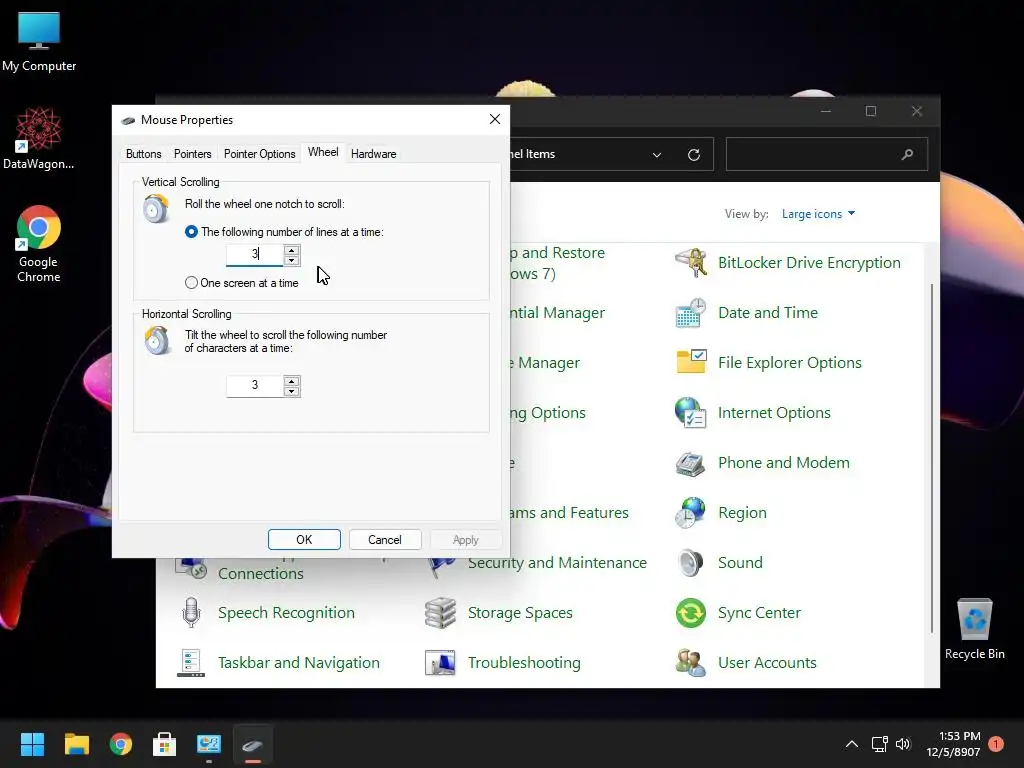Switch to the Buttons tab
Screen dimensions: 1024x768
[x=143, y=154]
